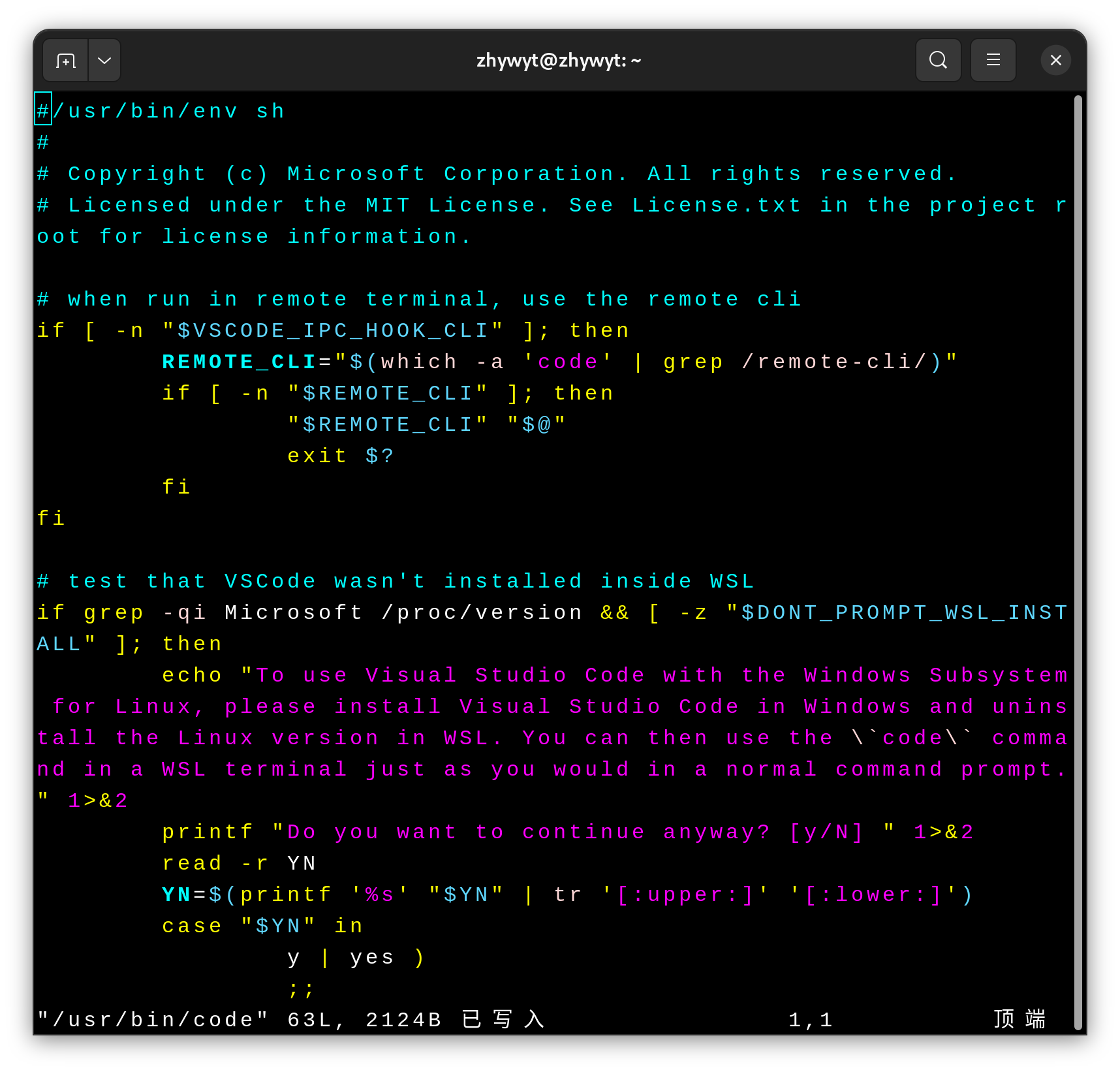Open terminal search
This screenshot has height=1072, width=1120.
(x=938, y=61)
